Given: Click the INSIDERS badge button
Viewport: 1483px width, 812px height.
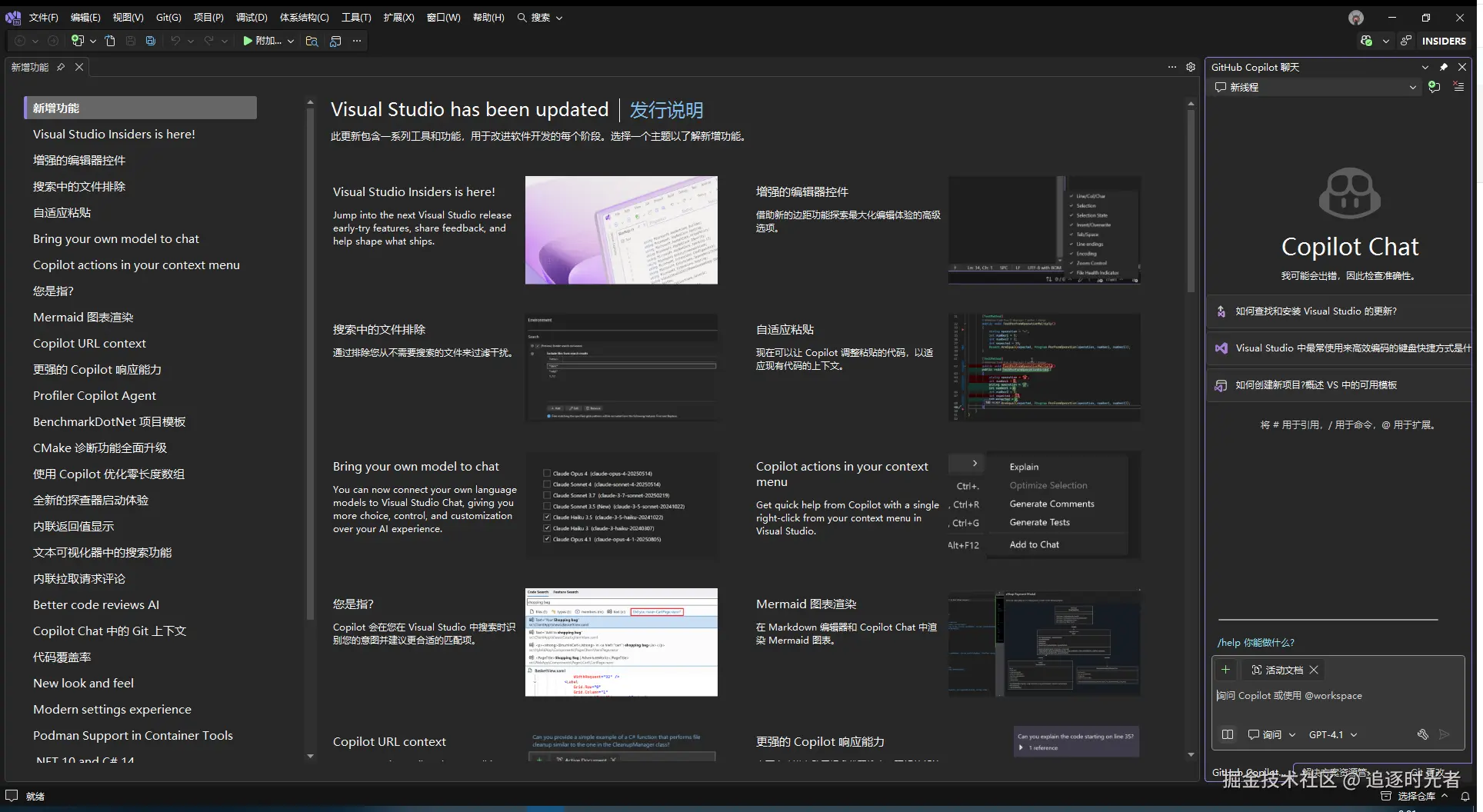Looking at the screenshot, I should click(1444, 41).
